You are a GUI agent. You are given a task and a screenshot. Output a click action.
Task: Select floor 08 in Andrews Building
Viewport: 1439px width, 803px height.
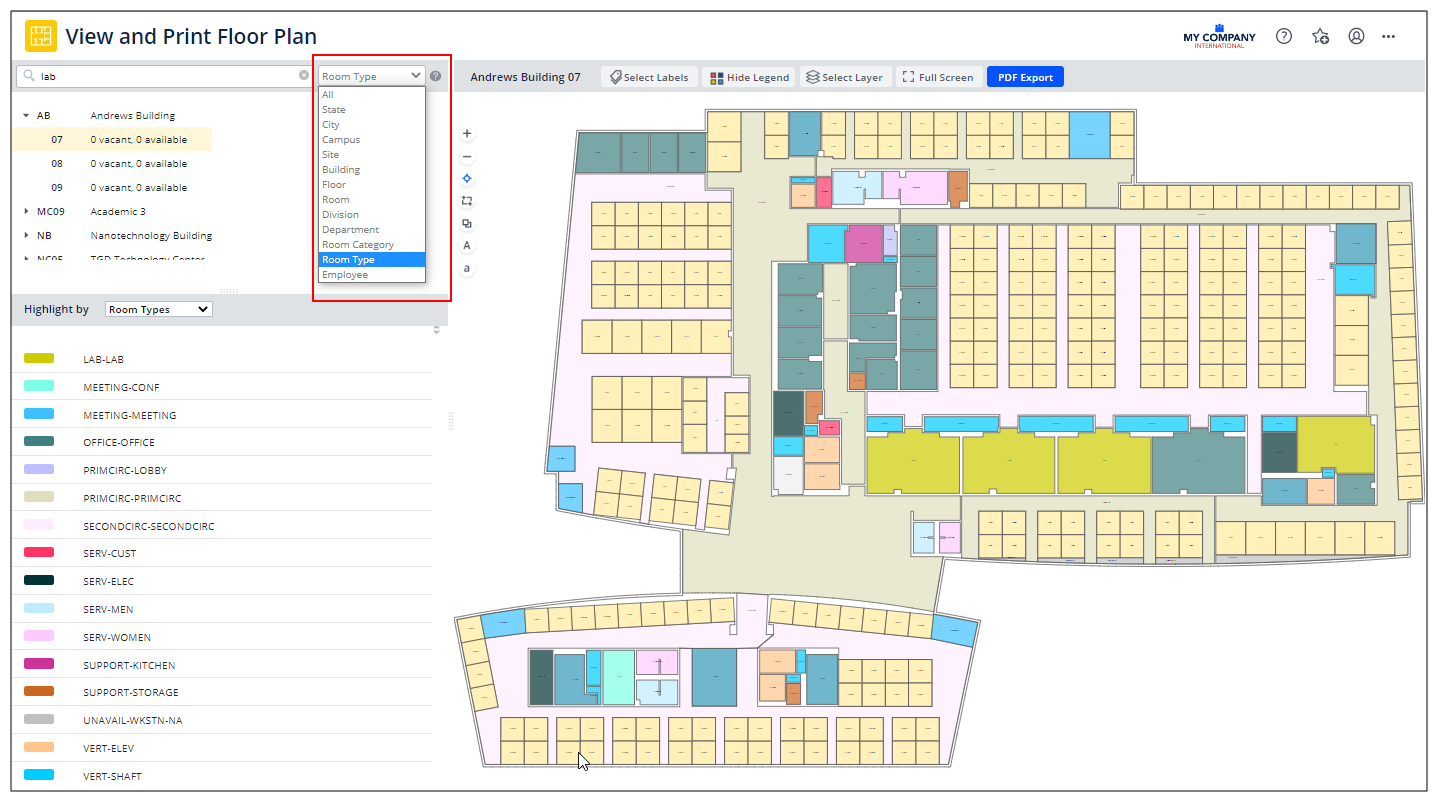tap(57, 164)
